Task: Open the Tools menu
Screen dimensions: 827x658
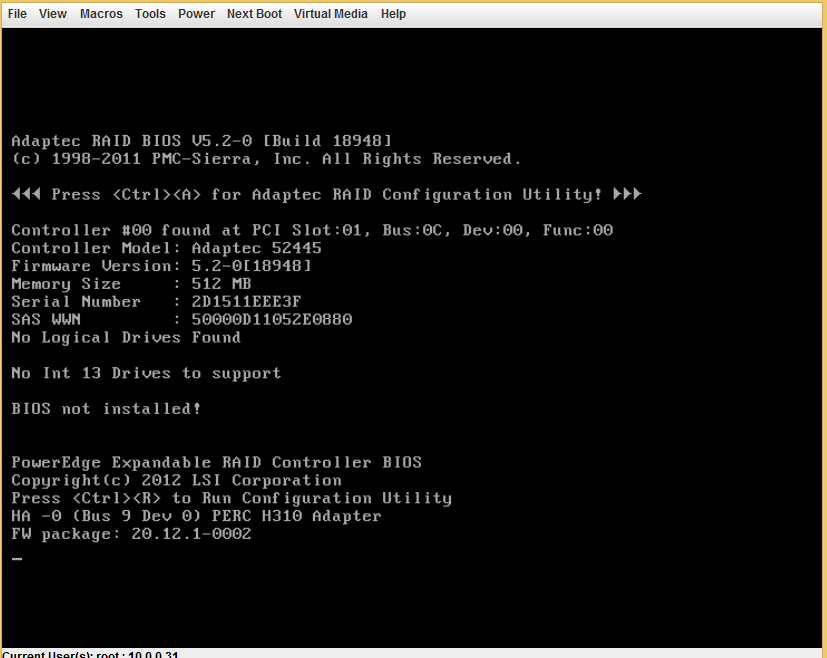Action: point(150,14)
